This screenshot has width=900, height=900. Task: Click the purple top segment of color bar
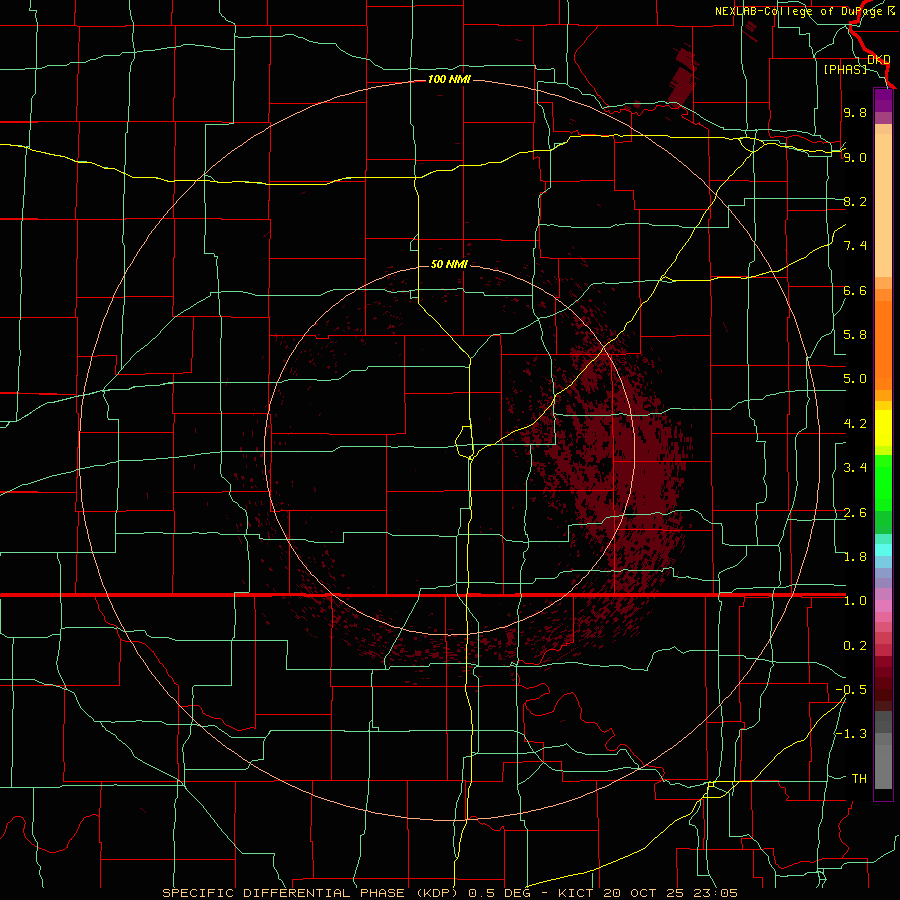pos(883,100)
